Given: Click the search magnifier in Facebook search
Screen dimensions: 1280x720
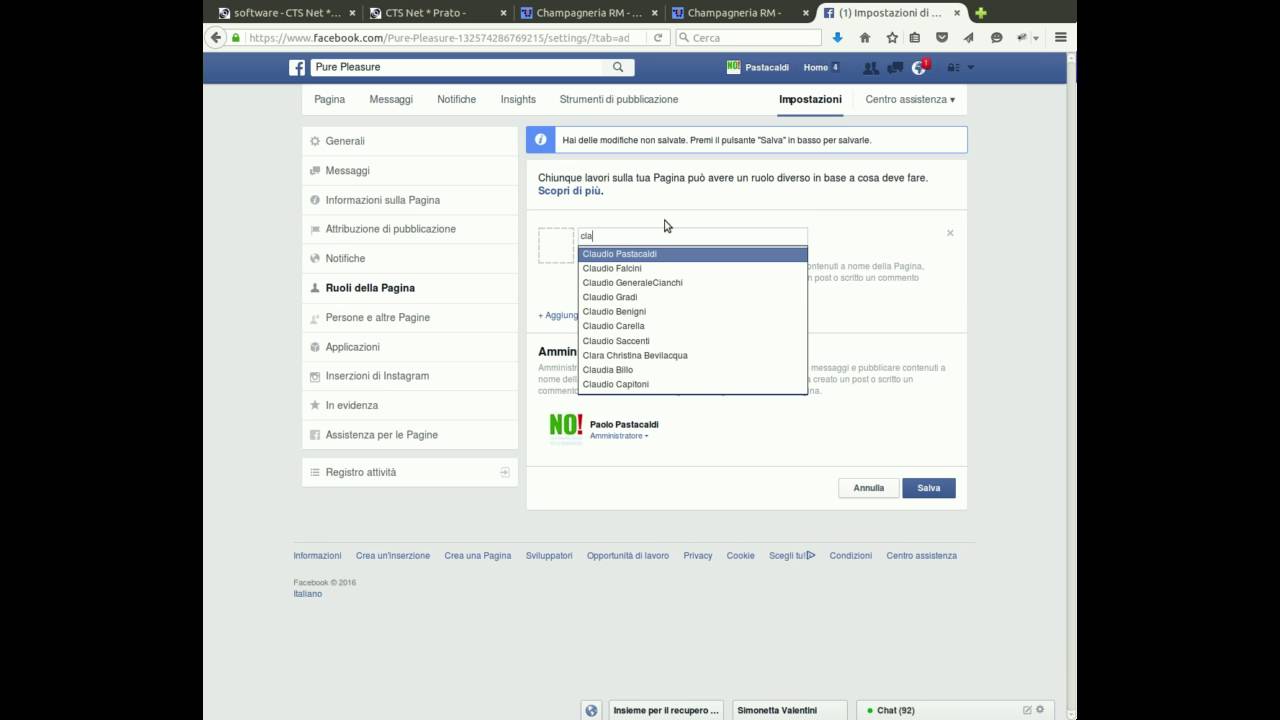Looking at the screenshot, I should tap(618, 67).
